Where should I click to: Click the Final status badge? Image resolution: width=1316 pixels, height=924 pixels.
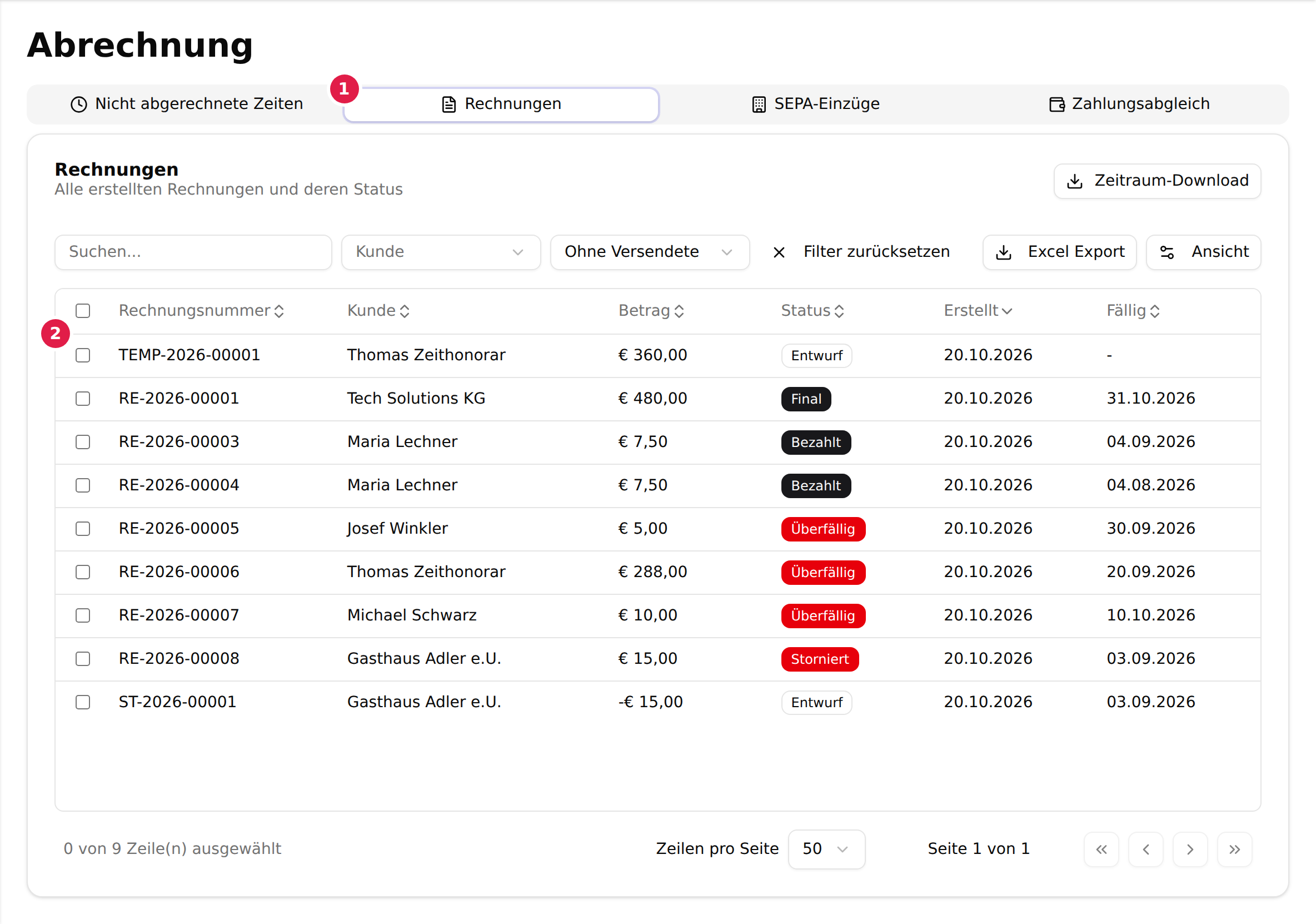coord(806,399)
